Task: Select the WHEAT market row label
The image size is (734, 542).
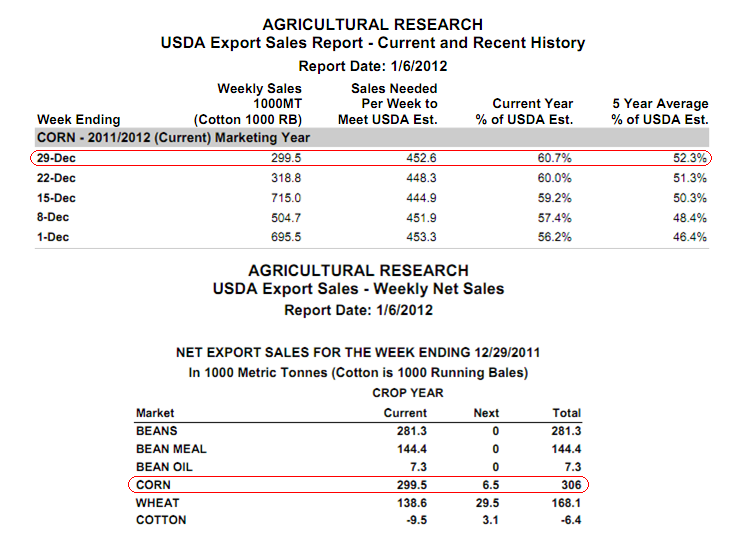Action: (x=158, y=503)
